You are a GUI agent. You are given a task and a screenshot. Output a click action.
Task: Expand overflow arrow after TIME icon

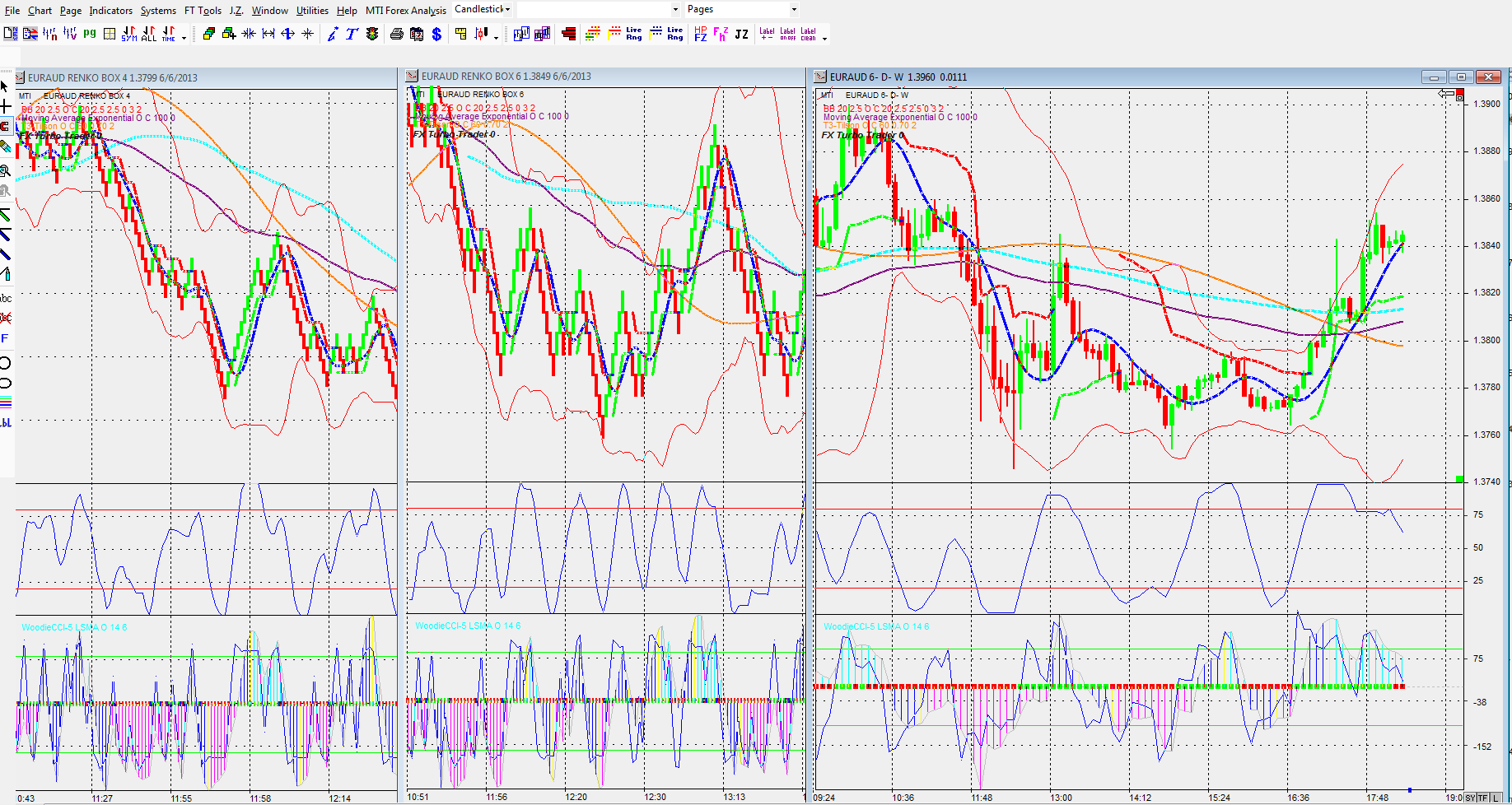tap(184, 37)
